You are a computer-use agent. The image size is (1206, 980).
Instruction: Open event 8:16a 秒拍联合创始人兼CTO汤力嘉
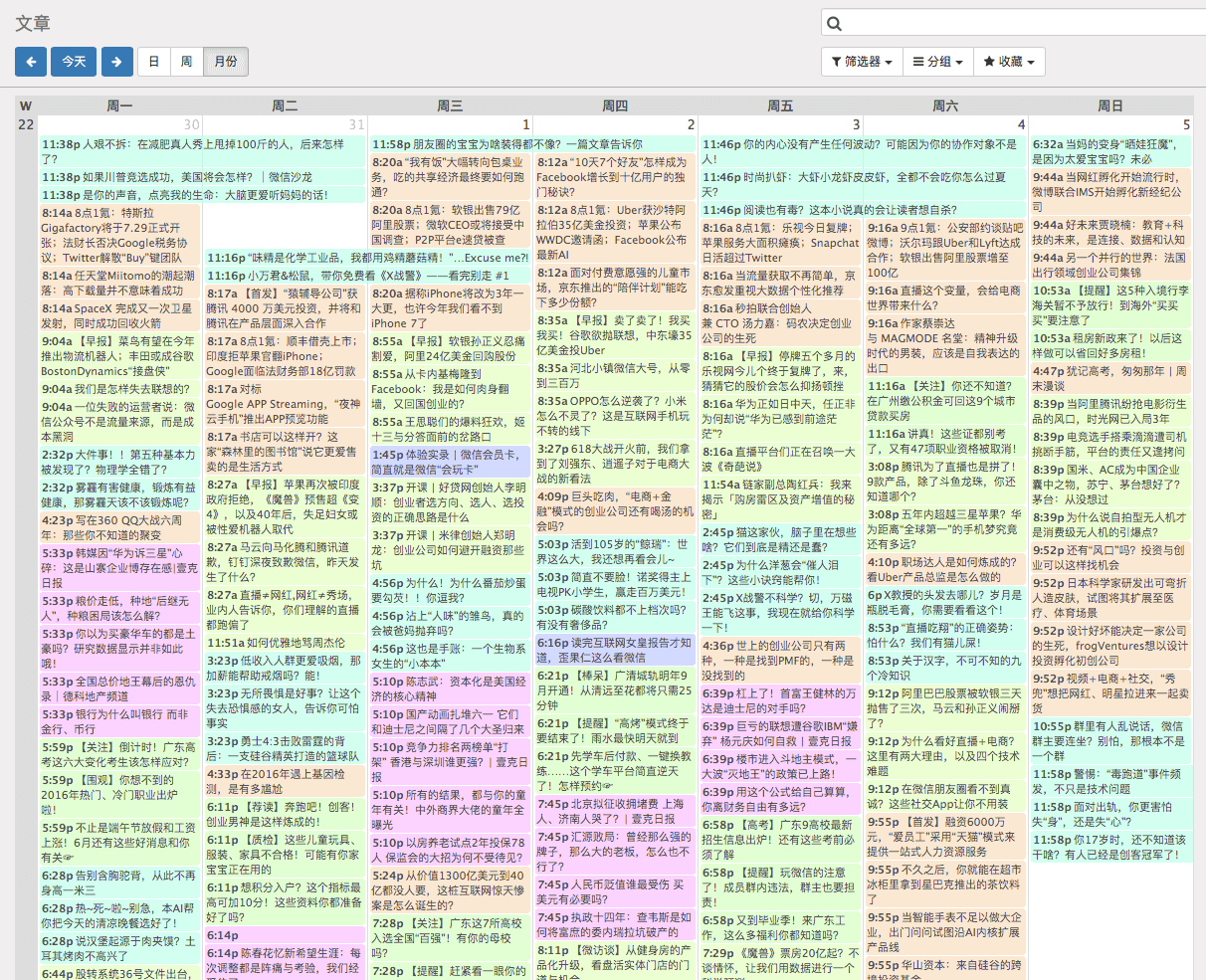(x=780, y=323)
